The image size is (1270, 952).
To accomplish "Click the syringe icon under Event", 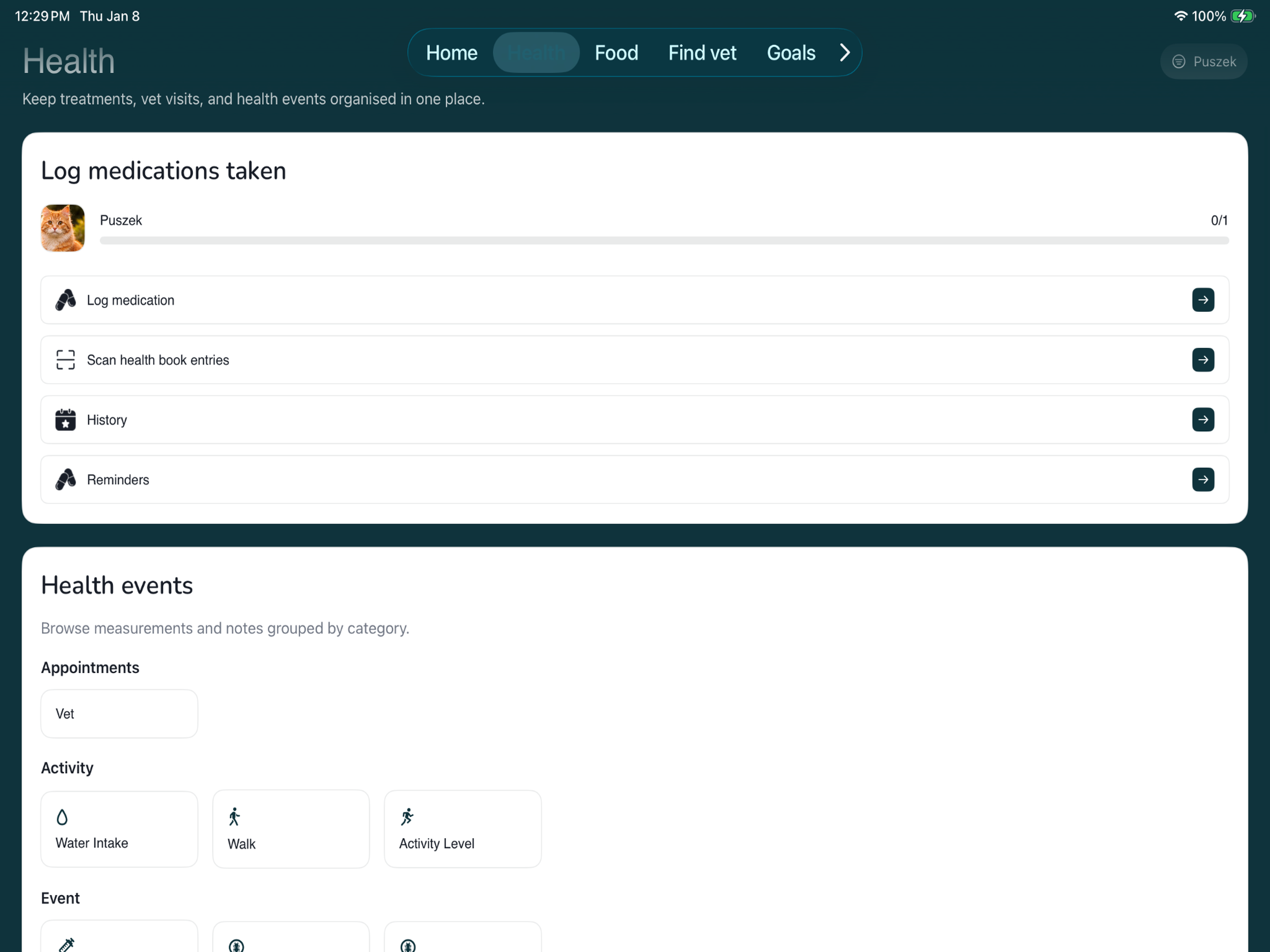I will [x=66, y=945].
